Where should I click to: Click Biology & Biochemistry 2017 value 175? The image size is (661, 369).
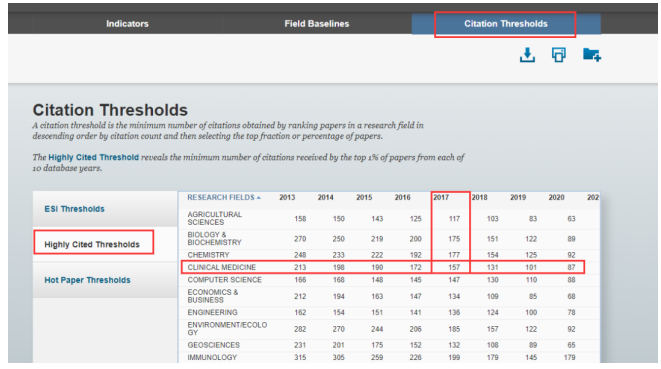tap(454, 239)
